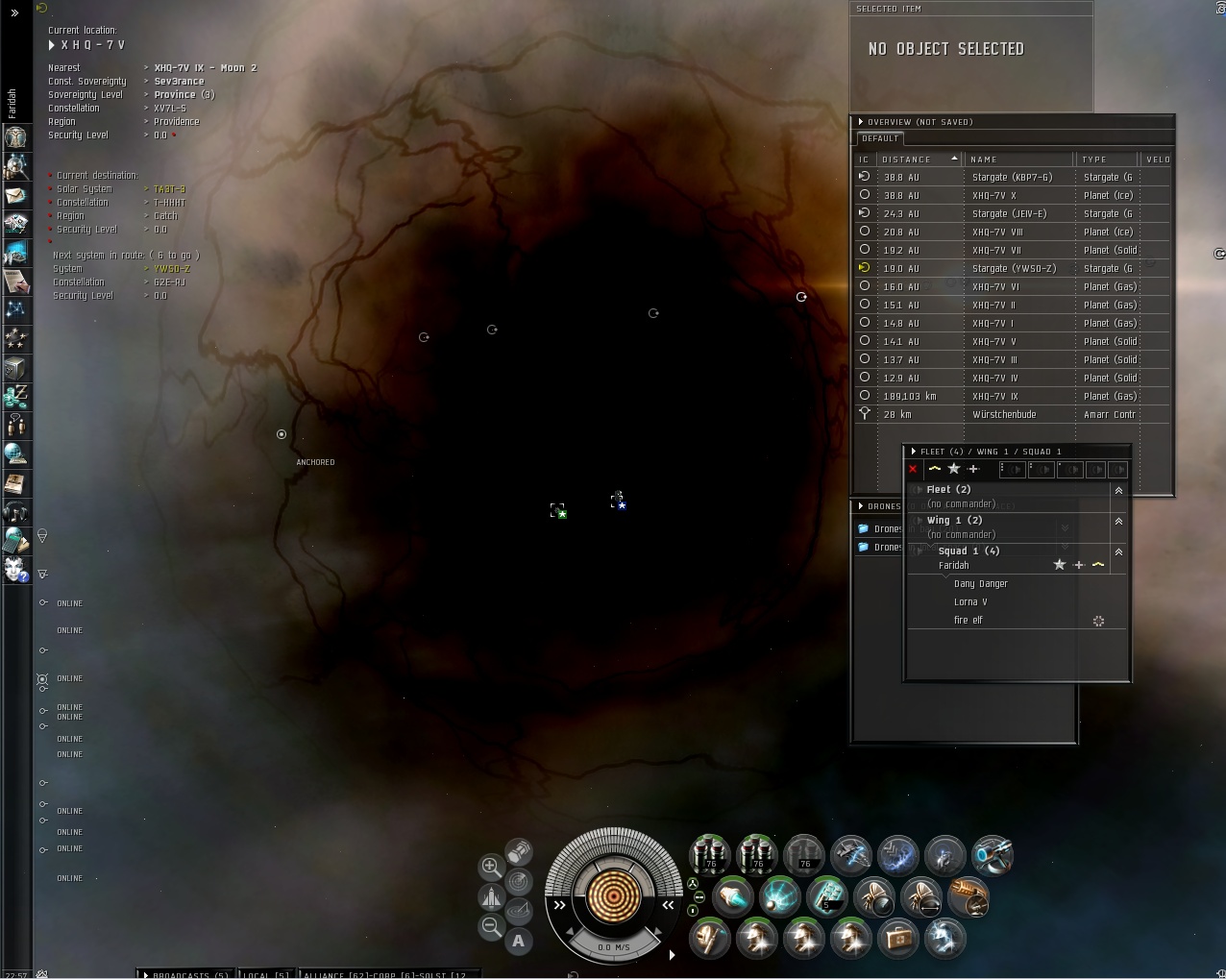The width and height of the screenshot is (1226, 980).
Task: Open the Help portrait icon
Action: click(x=15, y=570)
